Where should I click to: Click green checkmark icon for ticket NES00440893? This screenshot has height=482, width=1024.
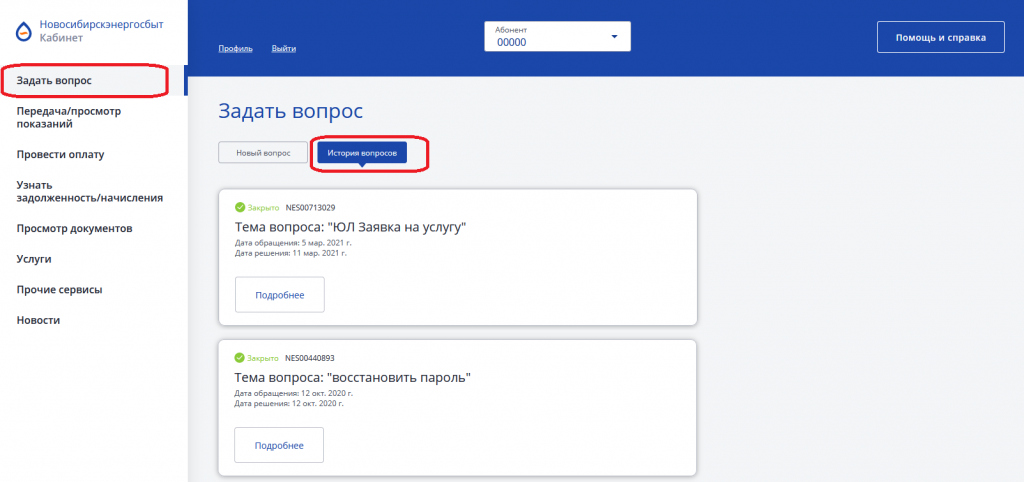239,358
